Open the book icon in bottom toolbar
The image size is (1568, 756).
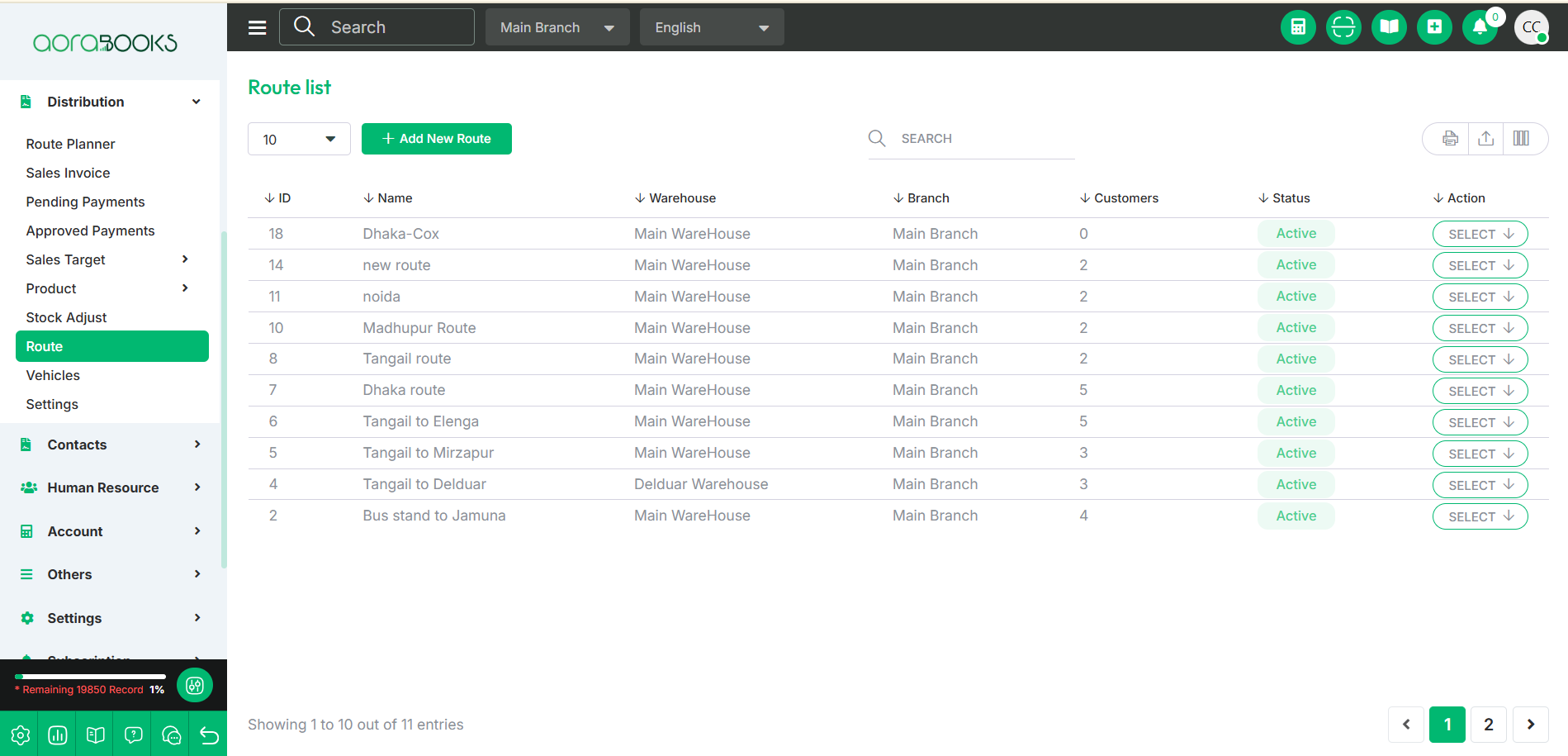coord(96,735)
